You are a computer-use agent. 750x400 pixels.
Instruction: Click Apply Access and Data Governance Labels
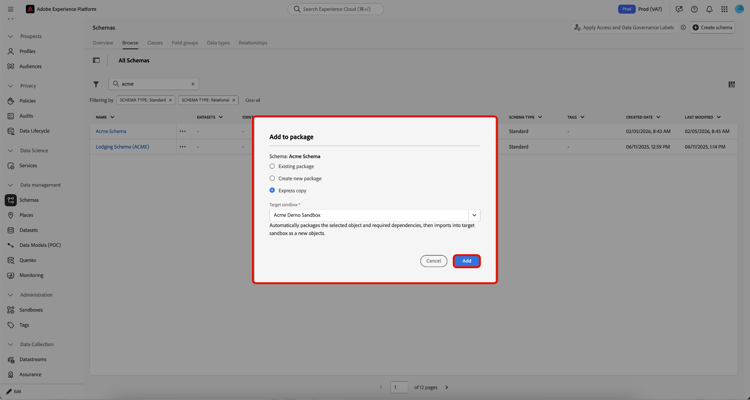pyautogui.click(x=623, y=28)
